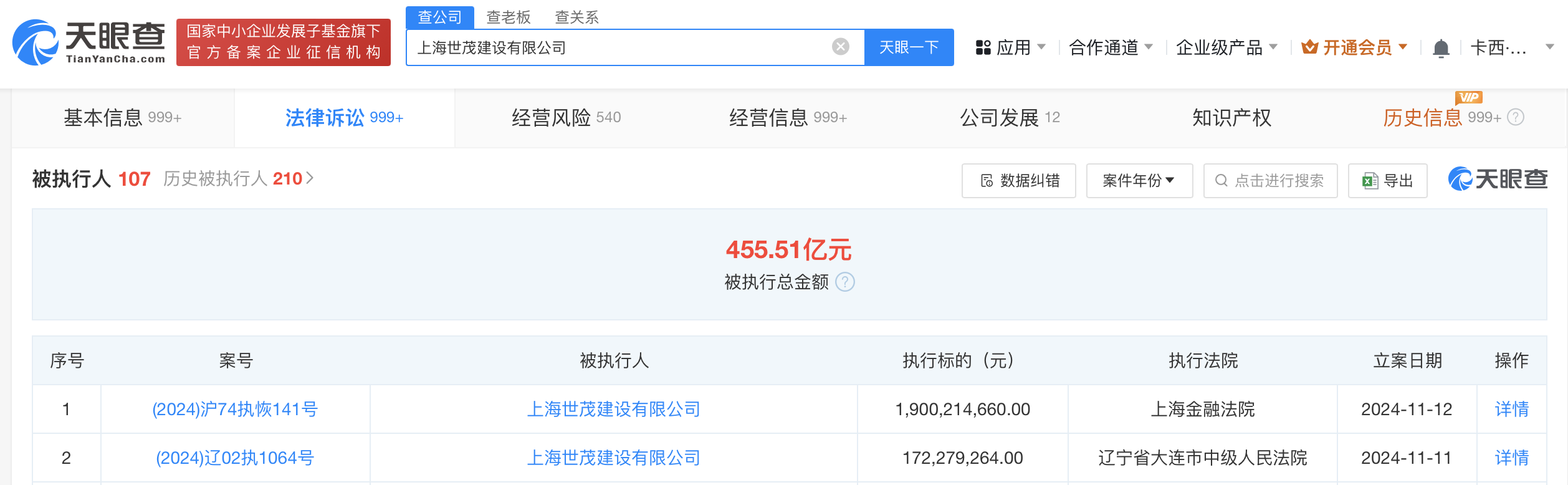The height and width of the screenshot is (485, 1568).
Task: Open the notification bell icon
Action: pyautogui.click(x=1441, y=48)
